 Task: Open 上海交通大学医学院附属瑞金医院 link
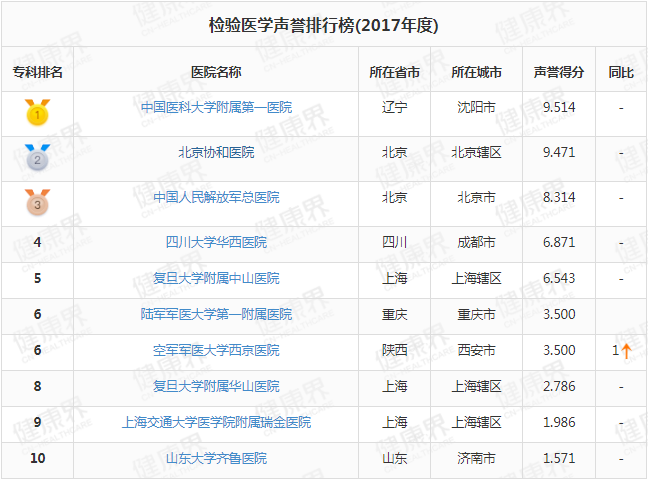point(216,422)
